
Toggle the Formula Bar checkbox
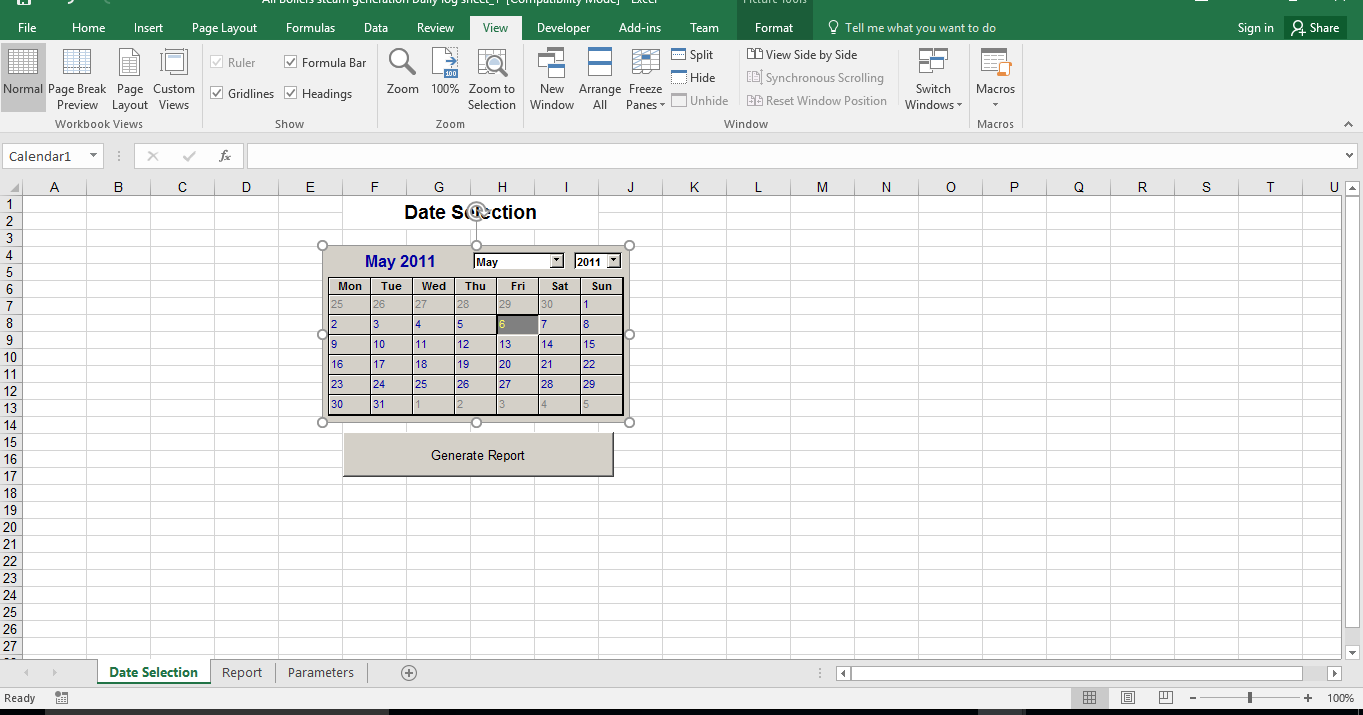point(290,62)
